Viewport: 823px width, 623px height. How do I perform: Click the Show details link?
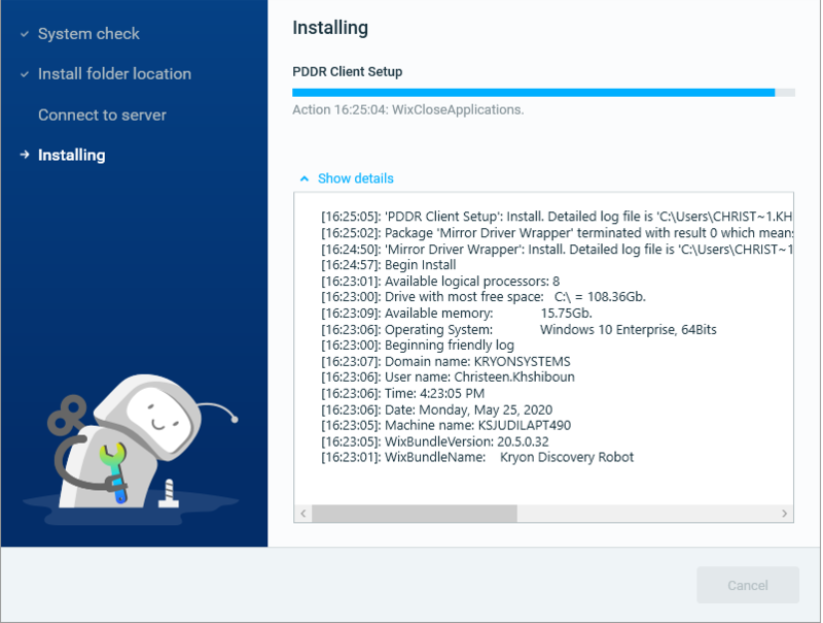(355, 178)
